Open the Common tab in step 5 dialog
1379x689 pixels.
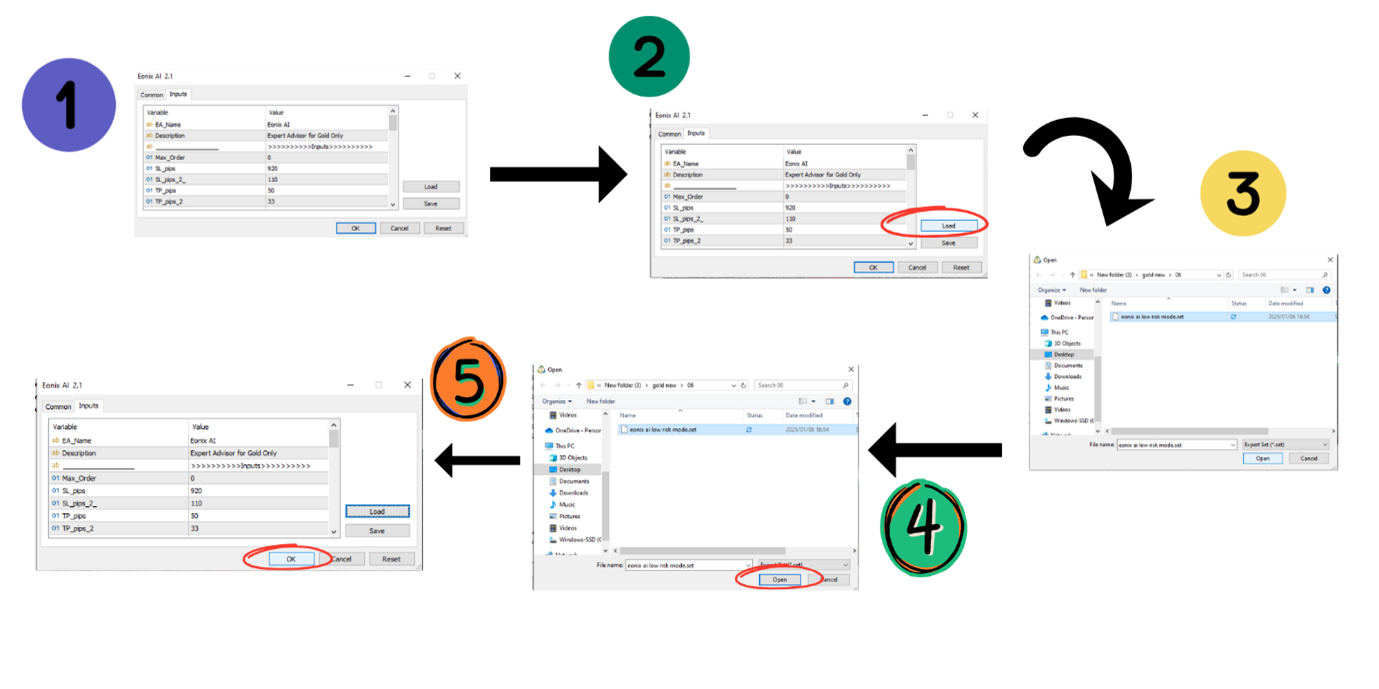pos(58,407)
